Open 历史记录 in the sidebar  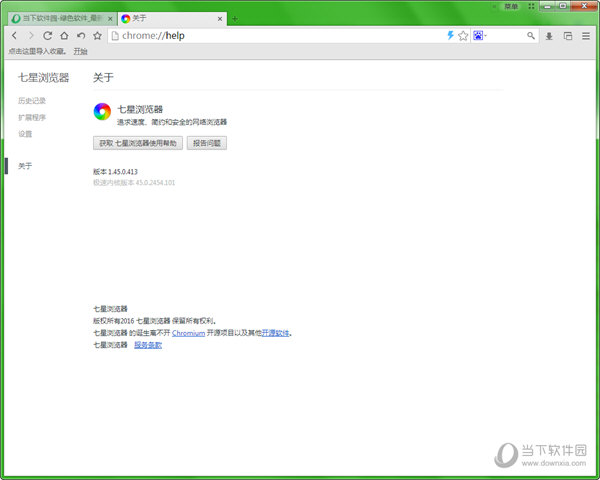click(x=32, y=101)
